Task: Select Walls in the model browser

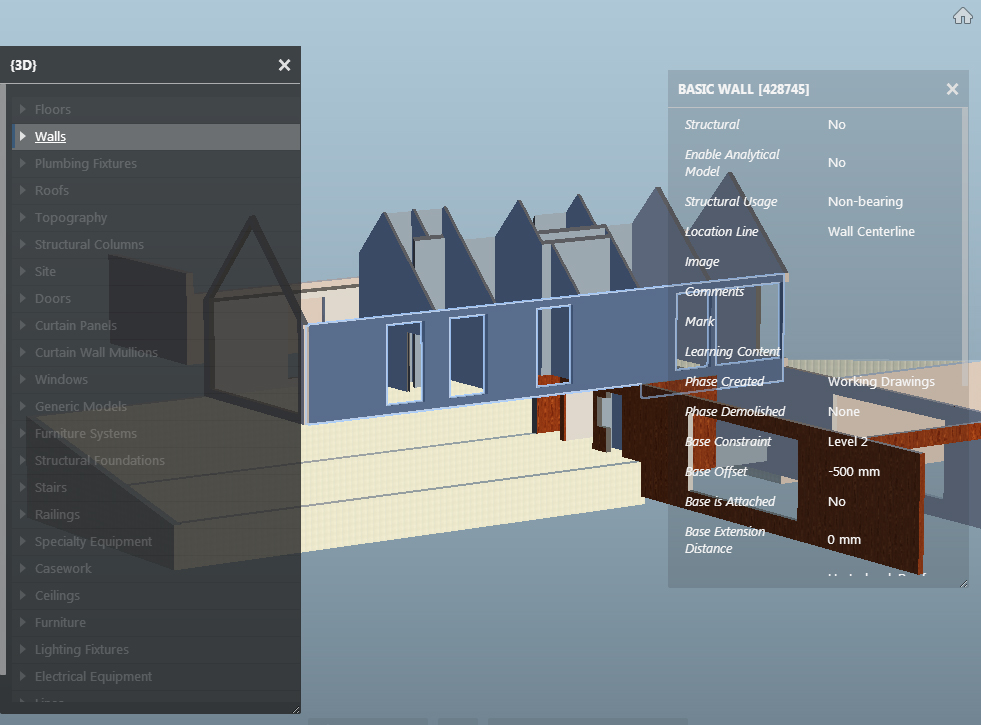Action: [50, 137]
